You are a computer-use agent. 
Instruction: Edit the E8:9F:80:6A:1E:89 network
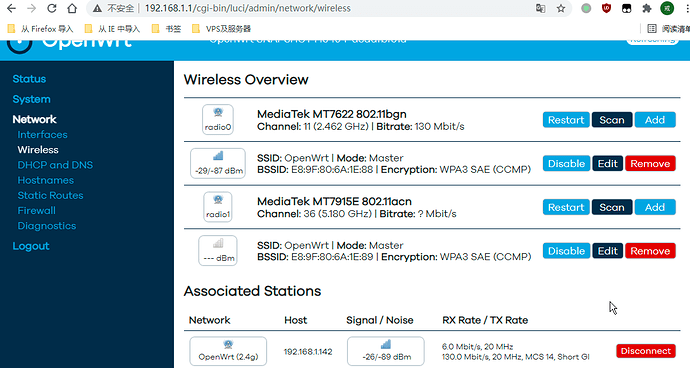[x=607, y=250]
